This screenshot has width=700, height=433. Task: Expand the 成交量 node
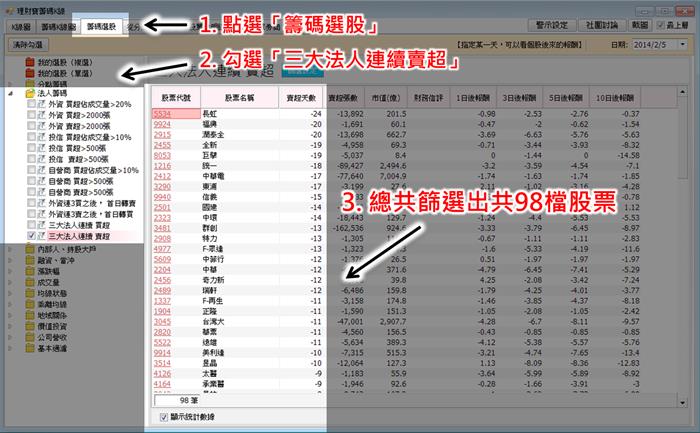[x=11, y=283]
